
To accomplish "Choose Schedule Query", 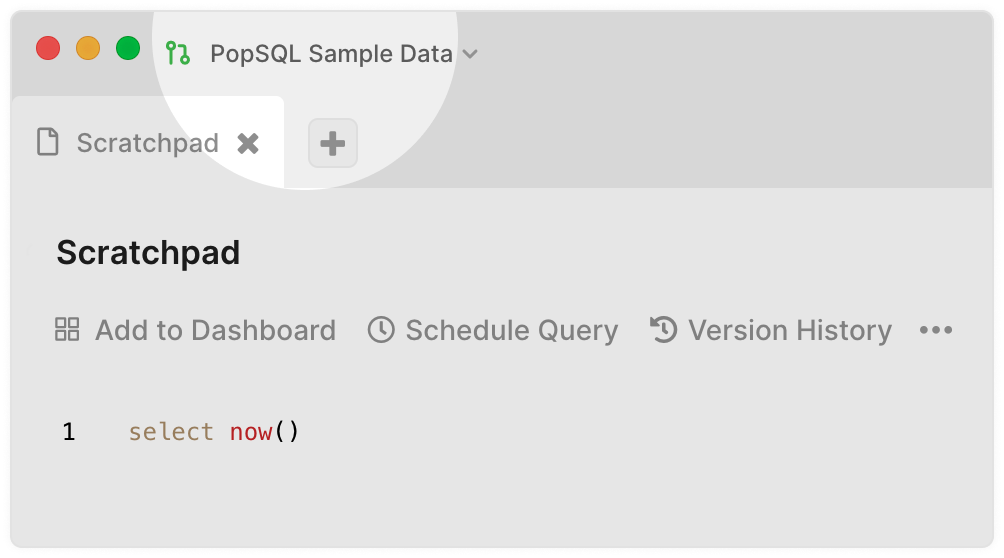I will [493, 331].
